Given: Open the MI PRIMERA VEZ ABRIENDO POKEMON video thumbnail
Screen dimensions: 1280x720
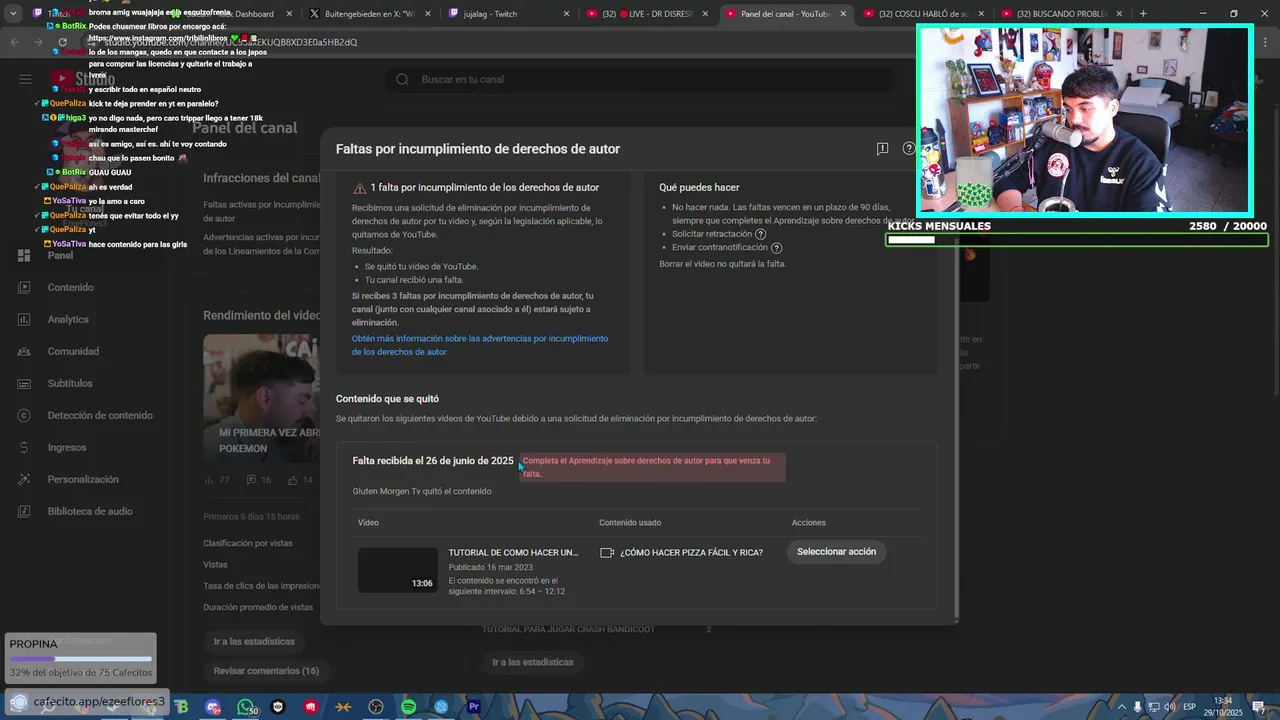Looking at the screenshot, I should tap(262, 398).
